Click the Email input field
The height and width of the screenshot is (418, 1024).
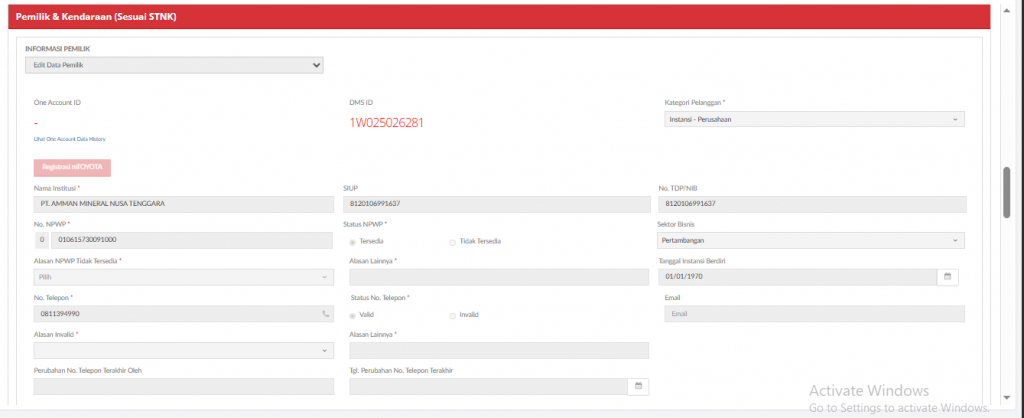tap(811, 314)
